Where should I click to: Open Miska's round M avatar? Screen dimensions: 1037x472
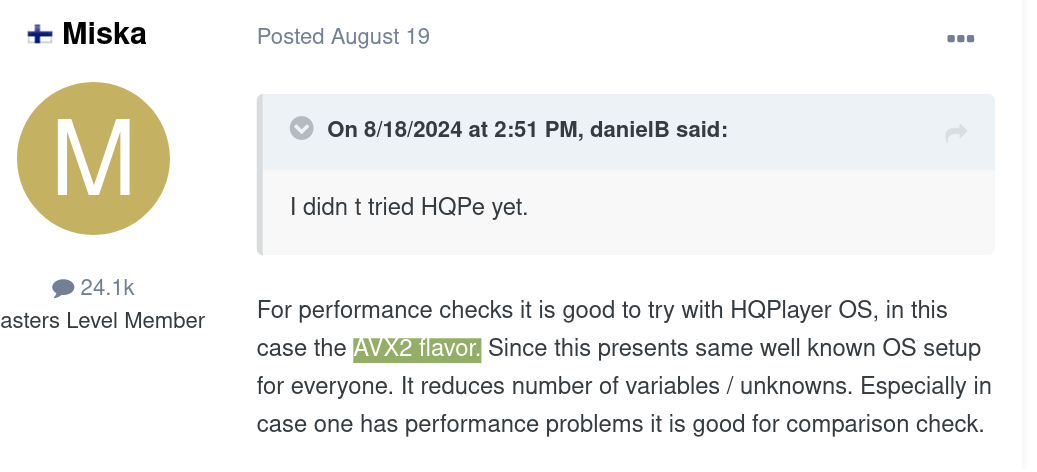coord(93,159)
